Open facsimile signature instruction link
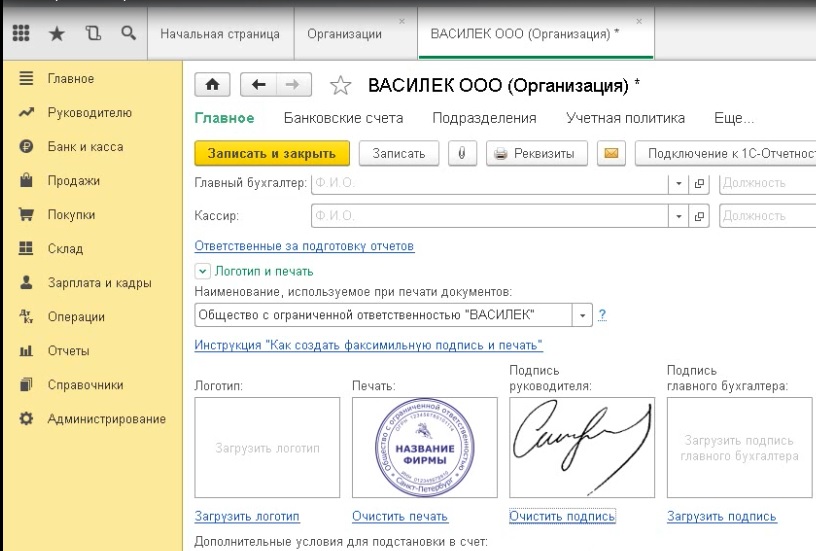This screenshot has height=551, width=816. [x=368, y=345]
